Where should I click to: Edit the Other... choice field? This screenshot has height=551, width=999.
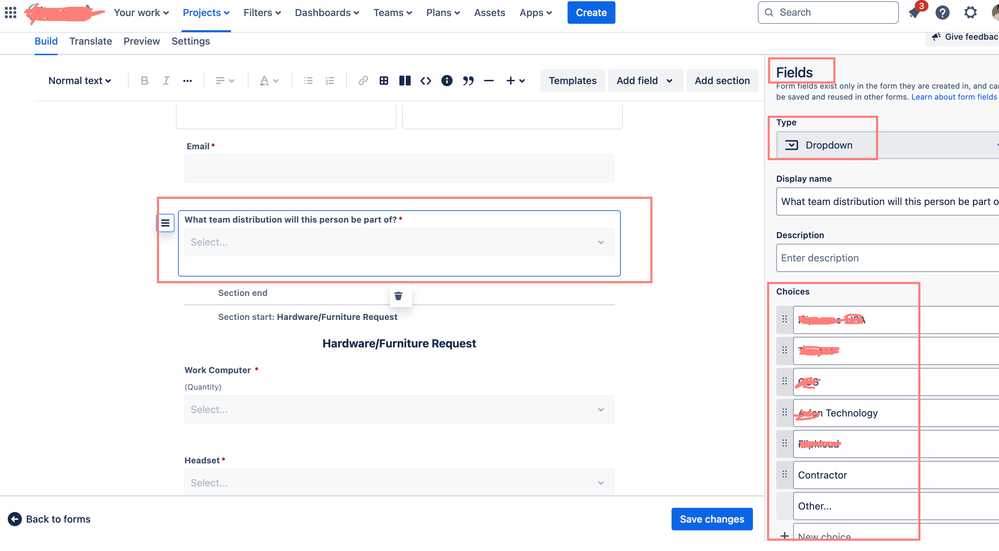coord(896,506)
